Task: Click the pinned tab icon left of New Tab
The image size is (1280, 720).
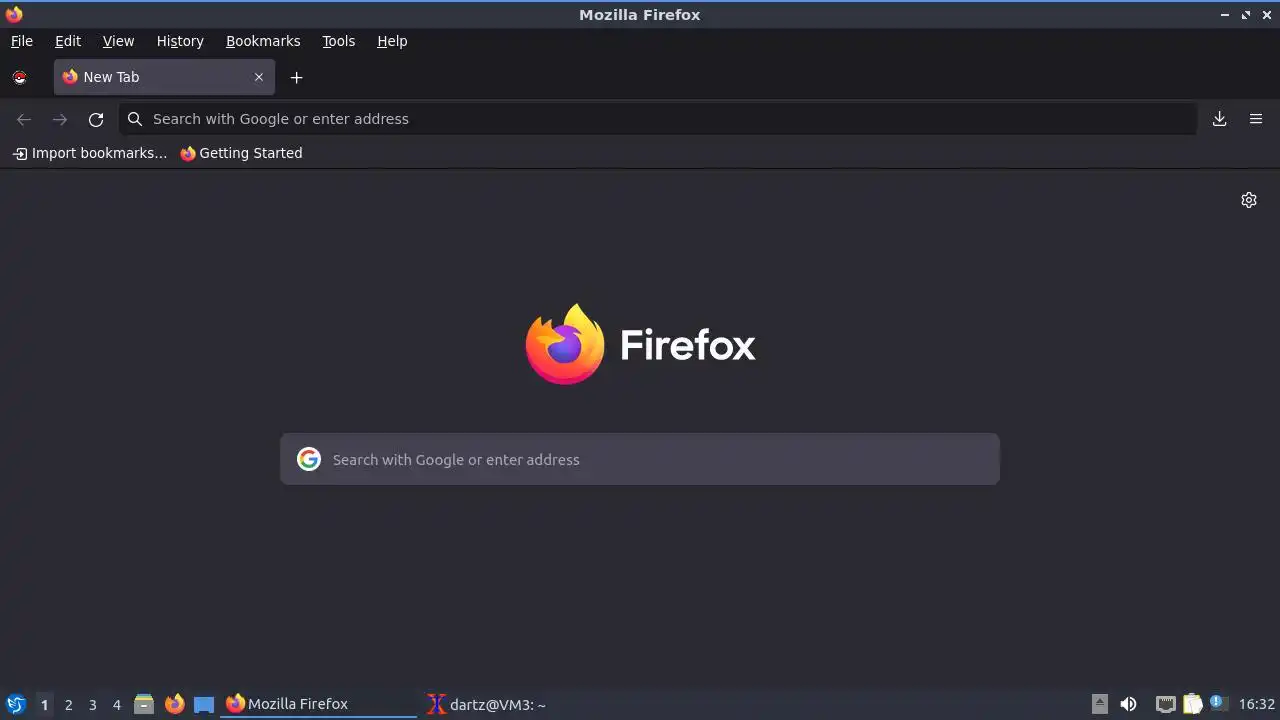Action: pos(19,77)
